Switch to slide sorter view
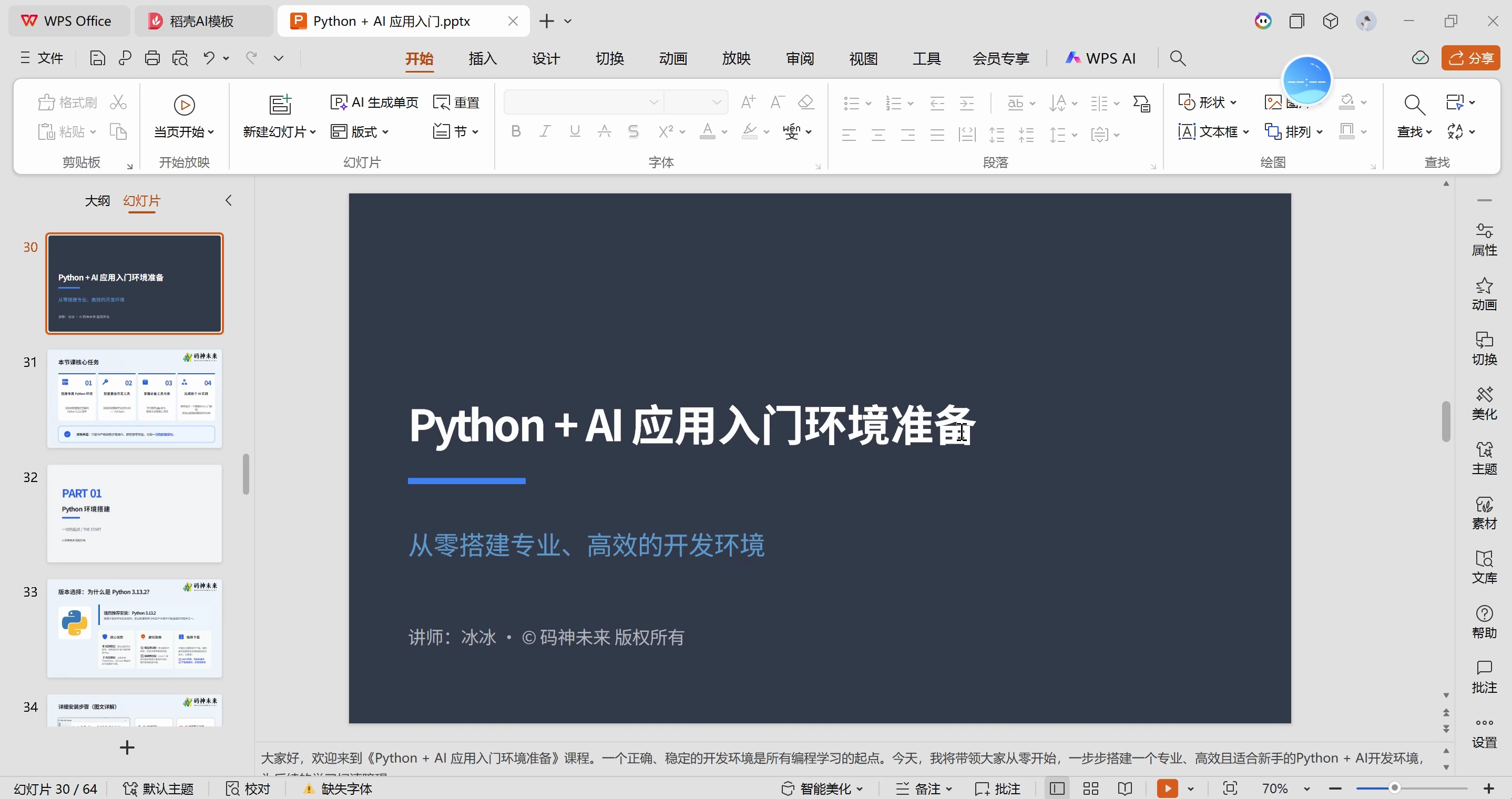This screenshot has height=799, width=1512. click(1090, 788)
